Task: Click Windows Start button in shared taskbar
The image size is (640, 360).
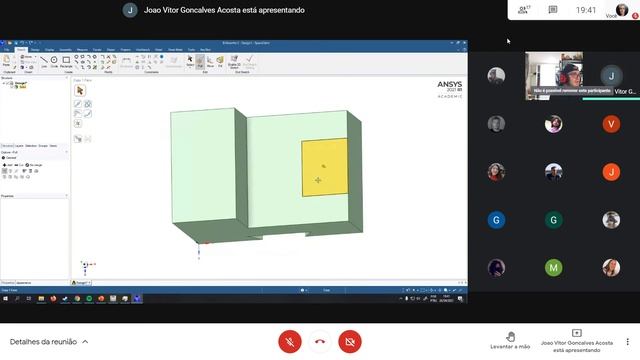Action: [5, 299]
